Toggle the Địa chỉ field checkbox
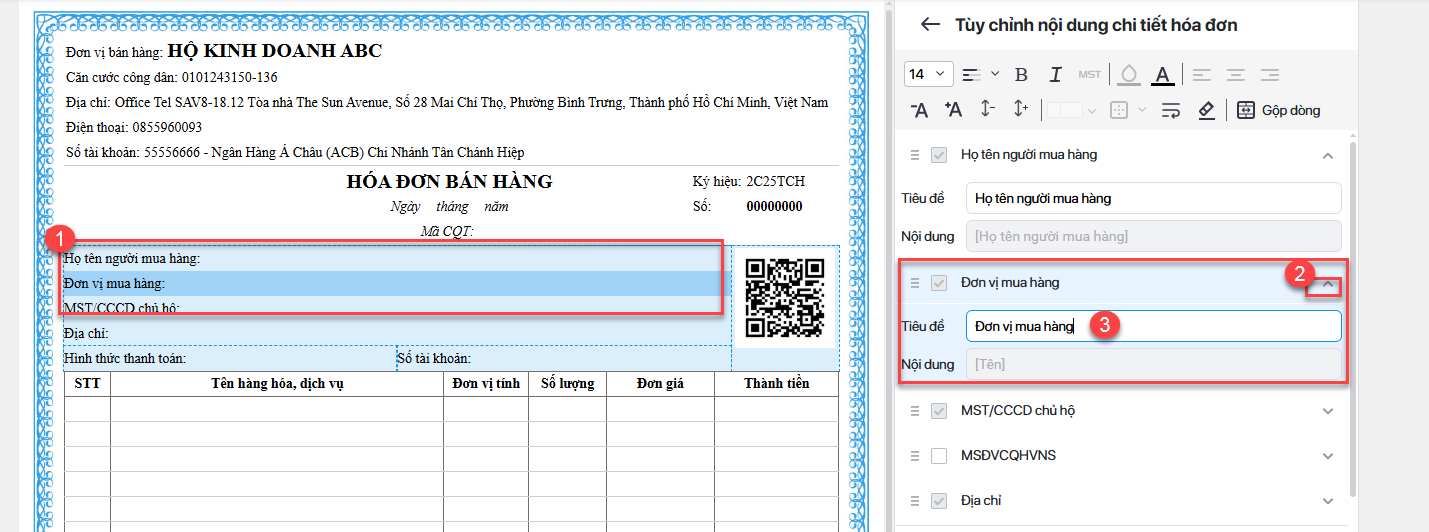This screenshot has height=532, width=1429. tap(939, 501)
